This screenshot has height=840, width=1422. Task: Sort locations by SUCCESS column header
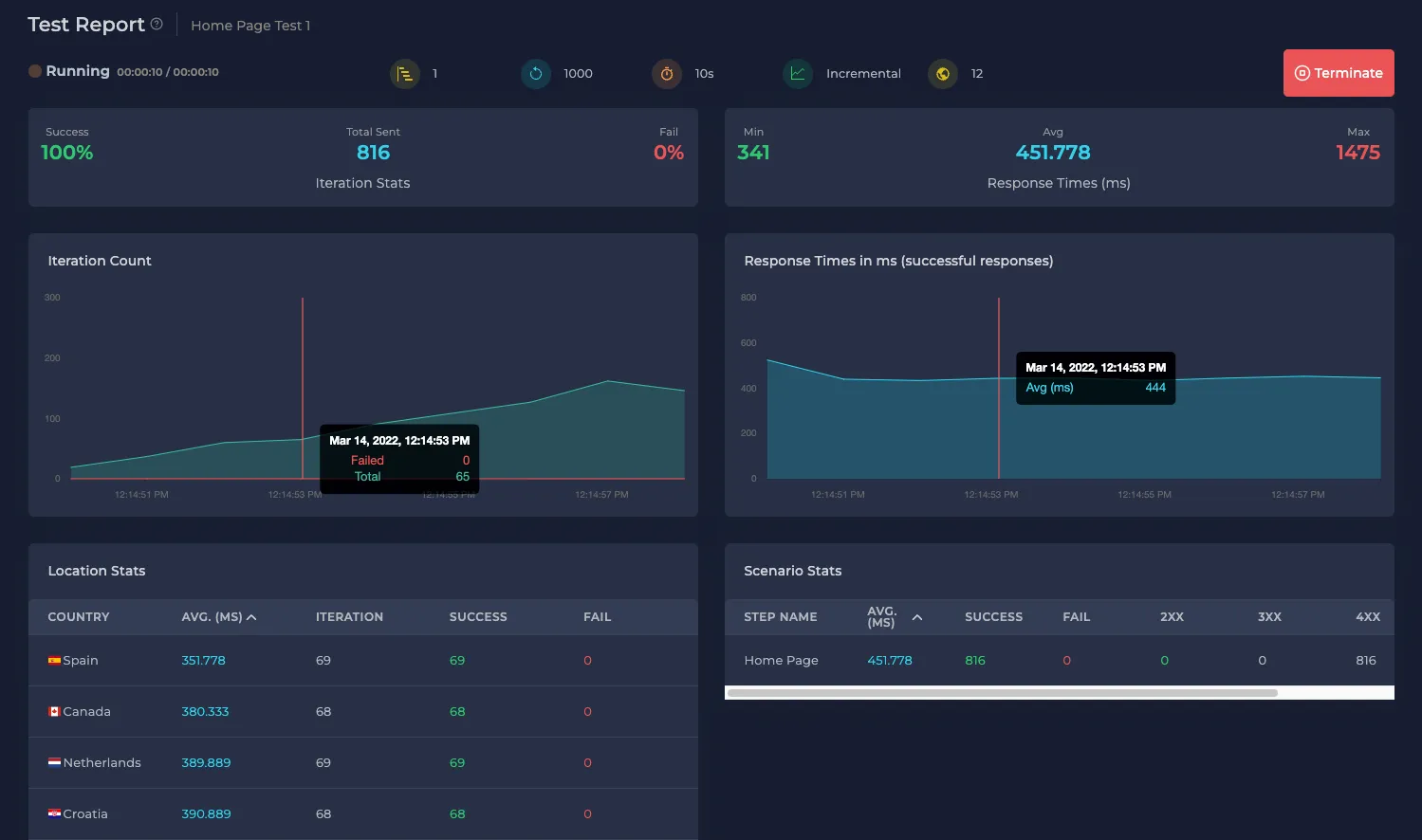pos(478,616)
